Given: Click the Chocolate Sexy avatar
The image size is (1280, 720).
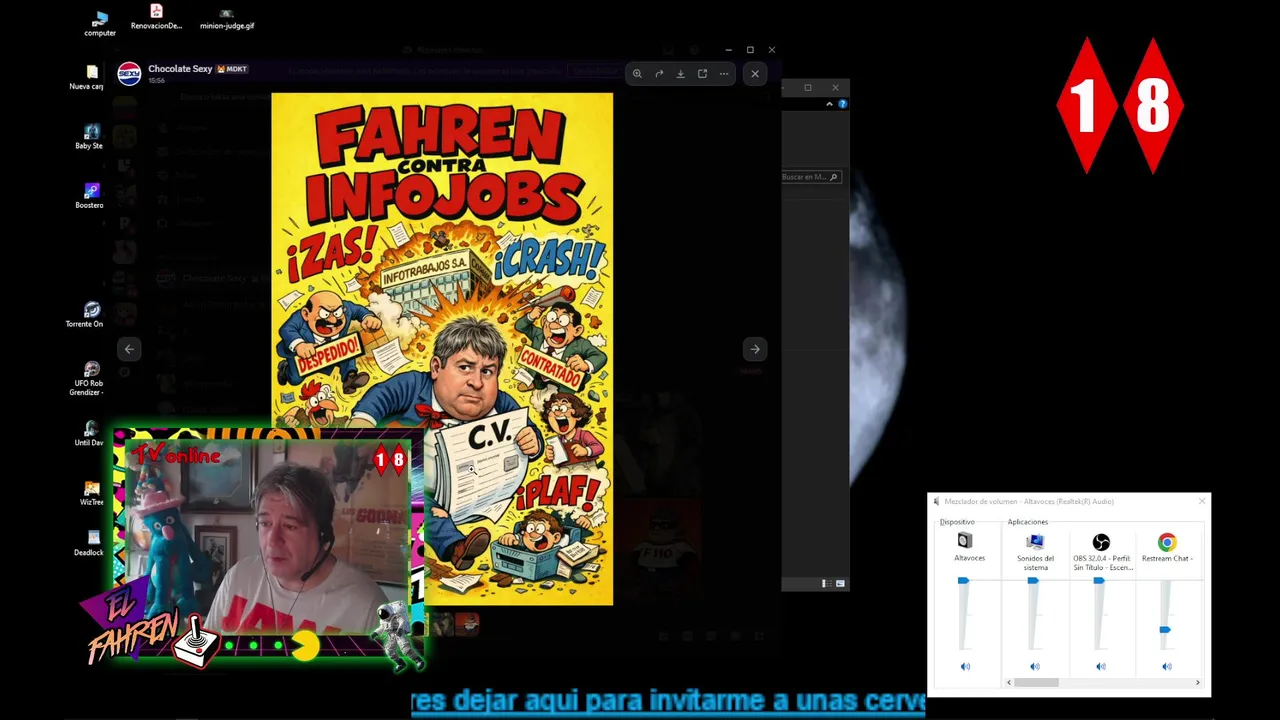Looking at the screenshot, I should (129, 73).
